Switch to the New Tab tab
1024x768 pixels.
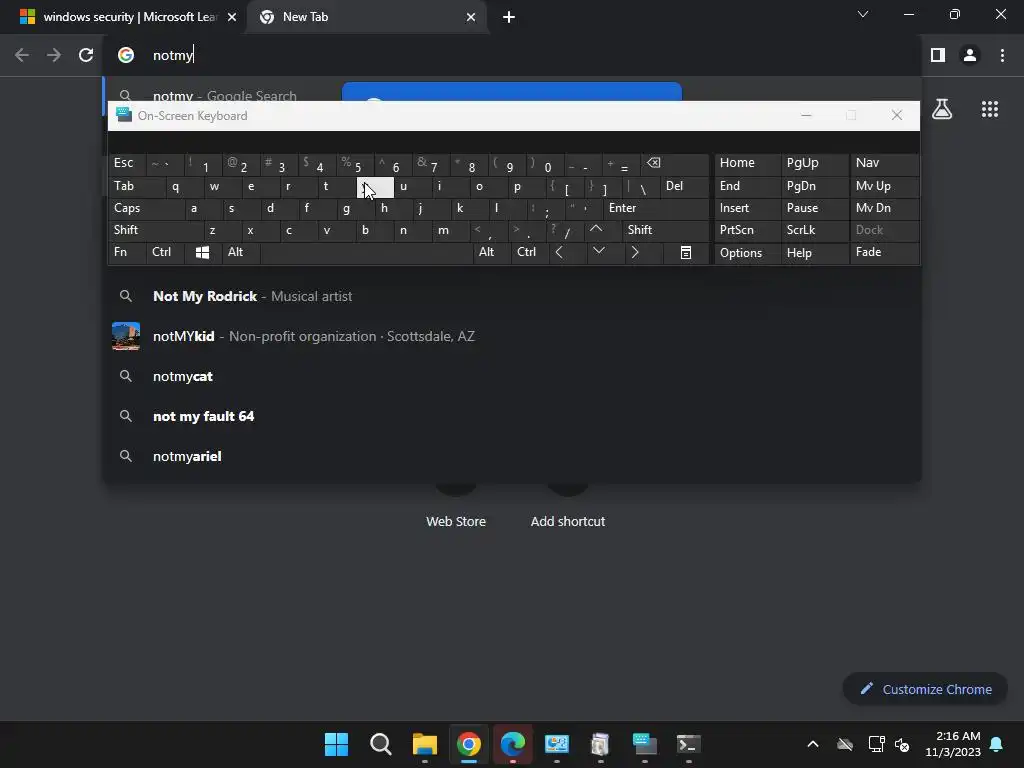[x=367, y=17]
